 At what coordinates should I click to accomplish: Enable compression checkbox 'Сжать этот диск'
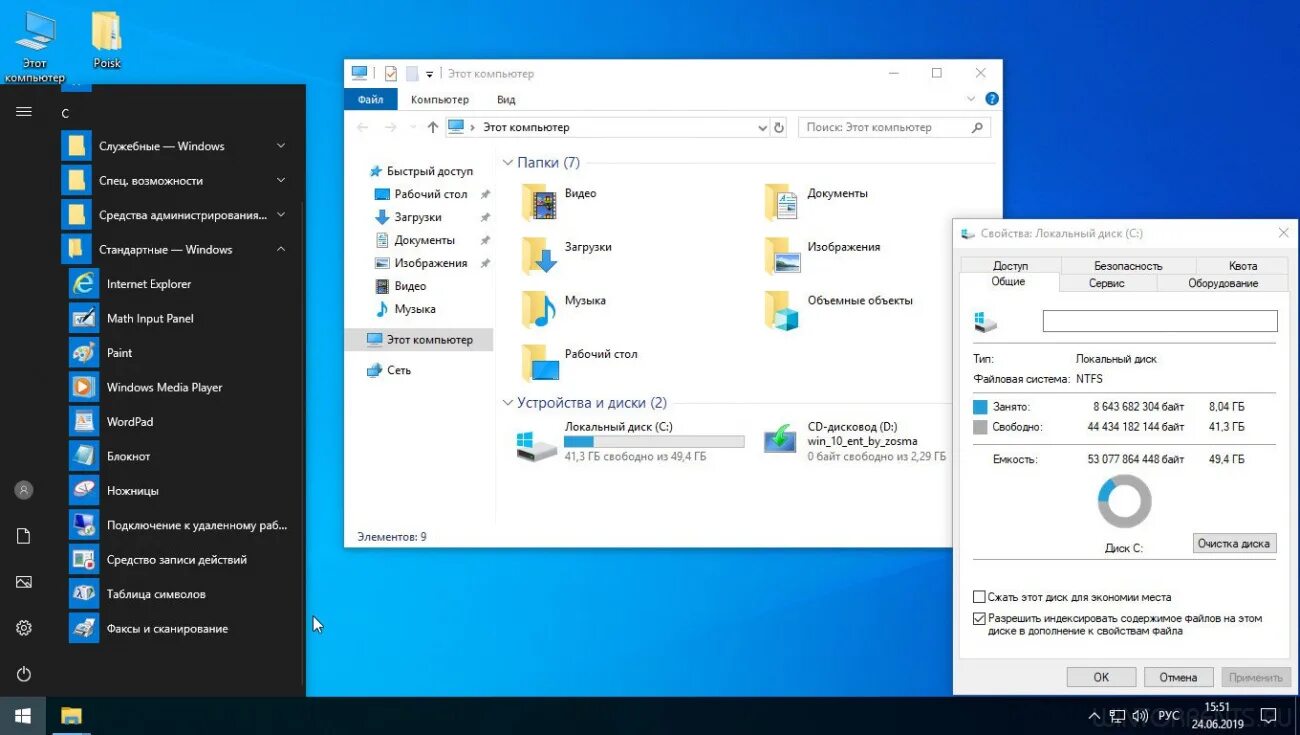click(979, 596)
